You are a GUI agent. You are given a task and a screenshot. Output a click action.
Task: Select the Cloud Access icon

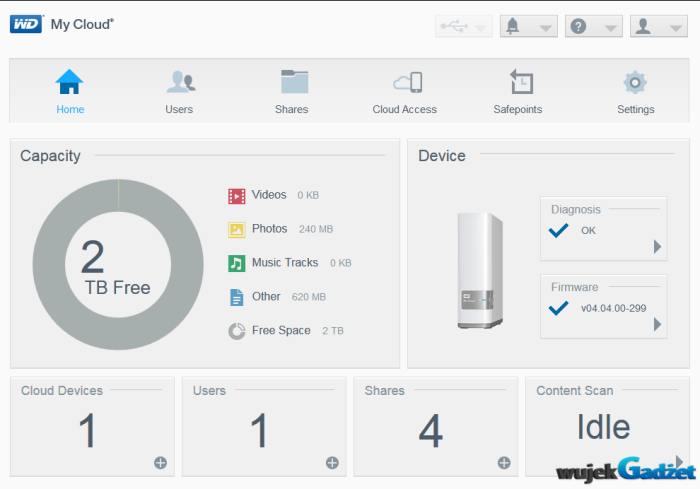tap(407, 83)
